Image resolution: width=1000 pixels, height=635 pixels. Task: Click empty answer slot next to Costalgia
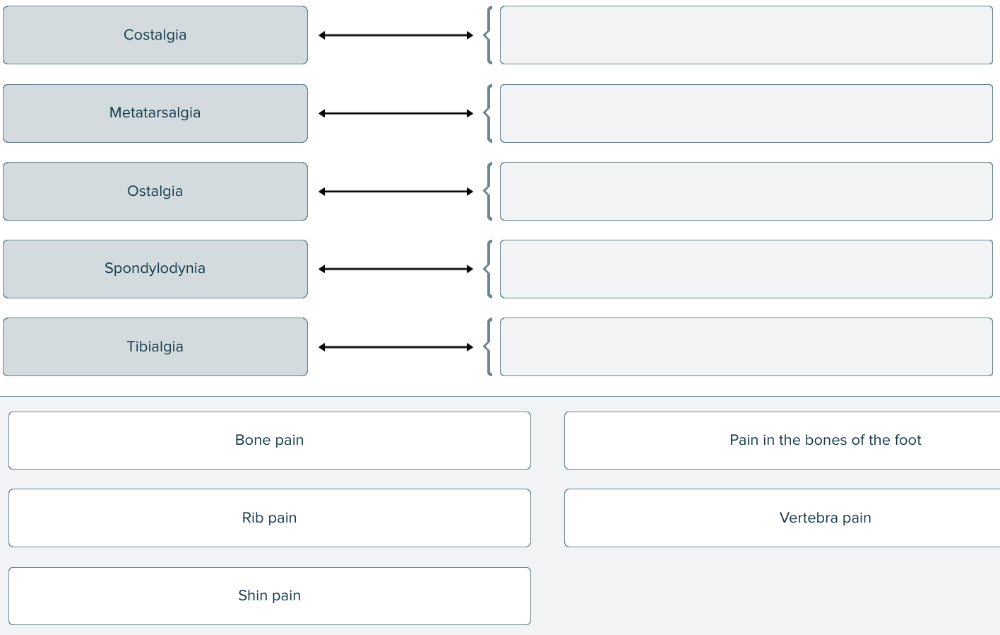click(x=746, y=35)
